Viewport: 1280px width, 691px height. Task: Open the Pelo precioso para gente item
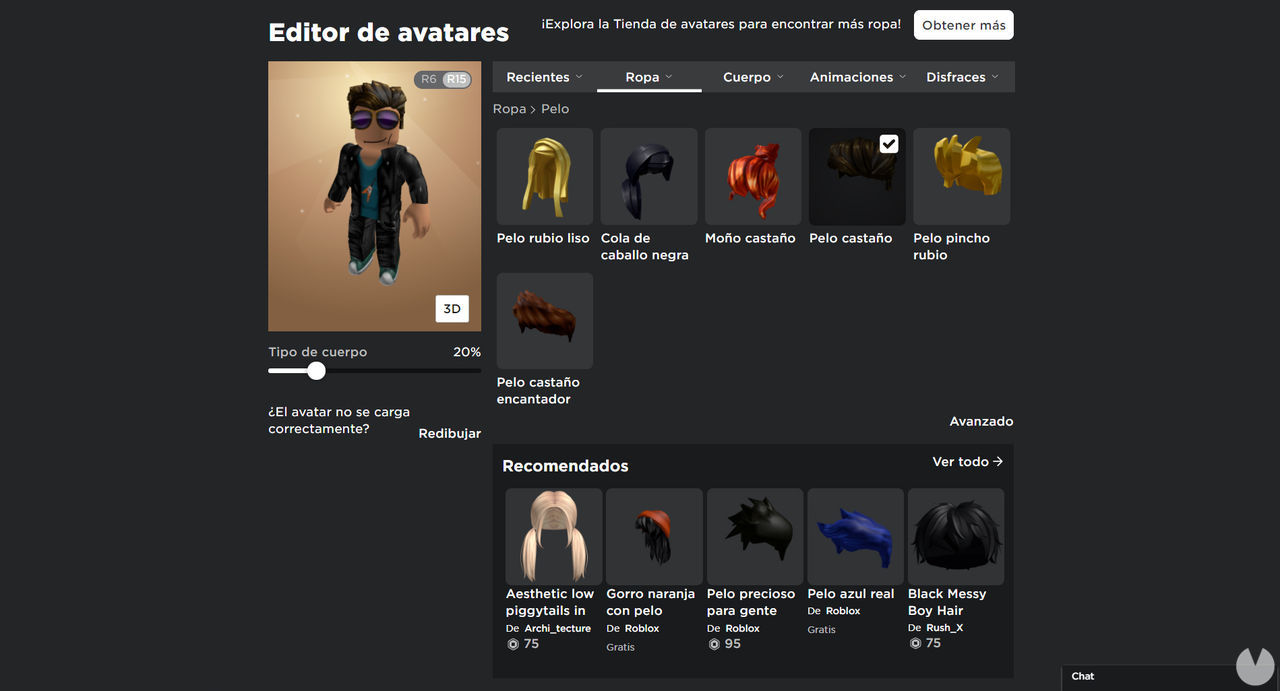point(755,536)
